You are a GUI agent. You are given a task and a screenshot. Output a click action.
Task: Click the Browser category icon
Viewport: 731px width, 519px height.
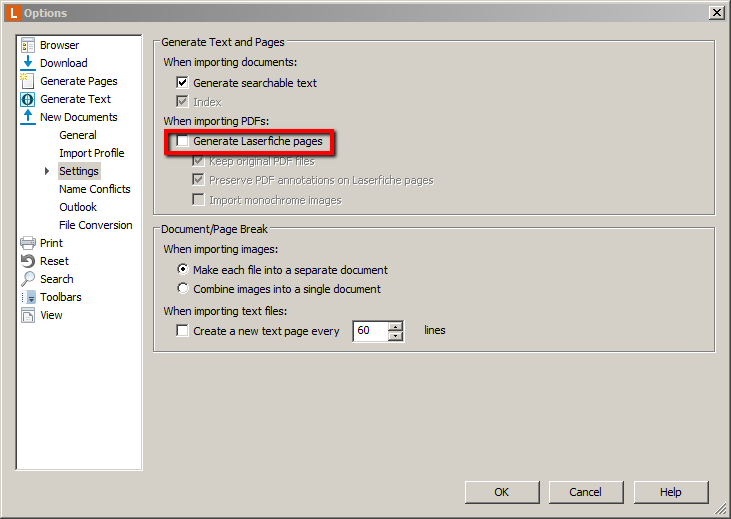(28, 45)
